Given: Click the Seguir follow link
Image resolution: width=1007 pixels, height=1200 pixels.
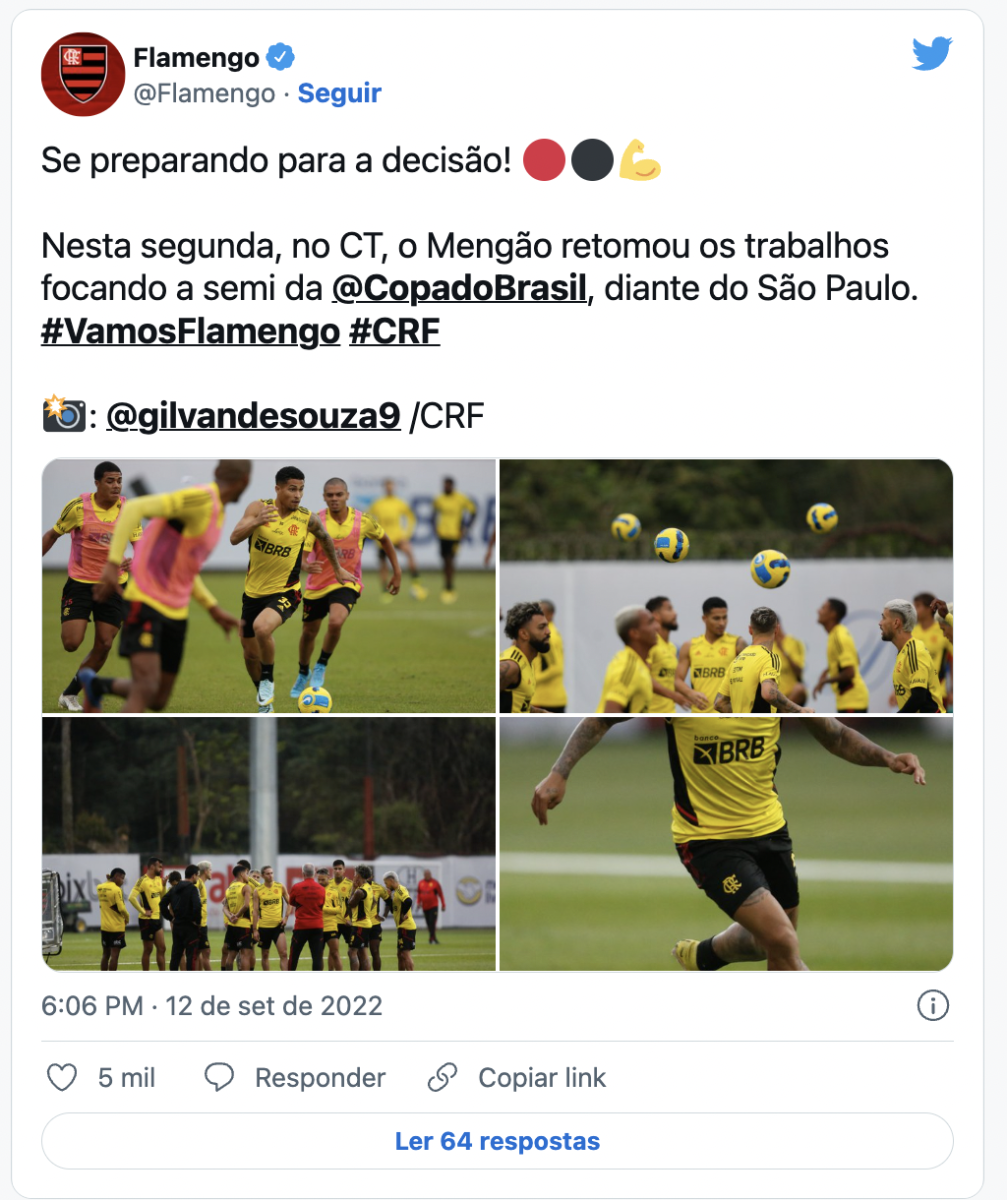Looking at the screenshot, I should pyautogui.click(x=340, y=93).
